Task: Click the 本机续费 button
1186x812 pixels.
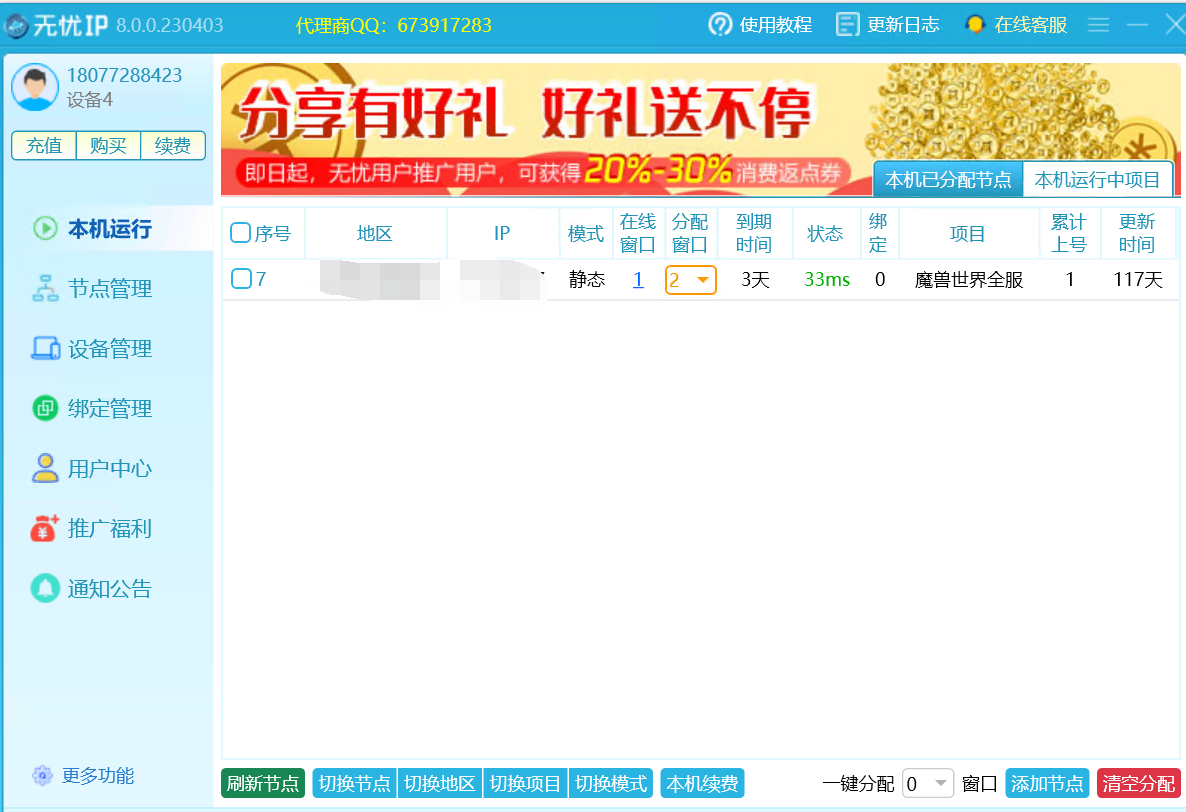Action: click(x=703, y=783)
